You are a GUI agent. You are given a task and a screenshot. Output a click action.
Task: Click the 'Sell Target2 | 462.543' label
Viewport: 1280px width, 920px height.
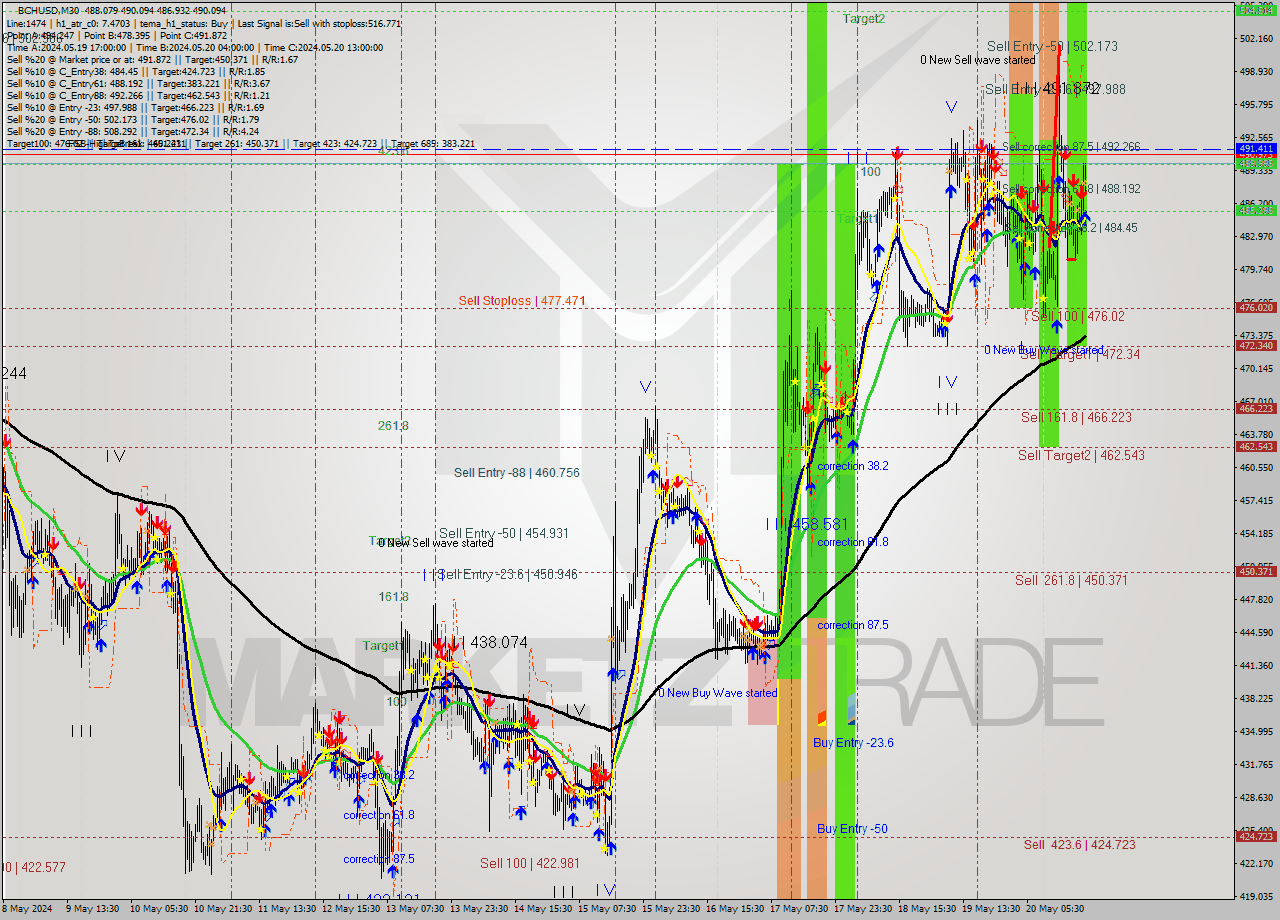coord(1081,455)
